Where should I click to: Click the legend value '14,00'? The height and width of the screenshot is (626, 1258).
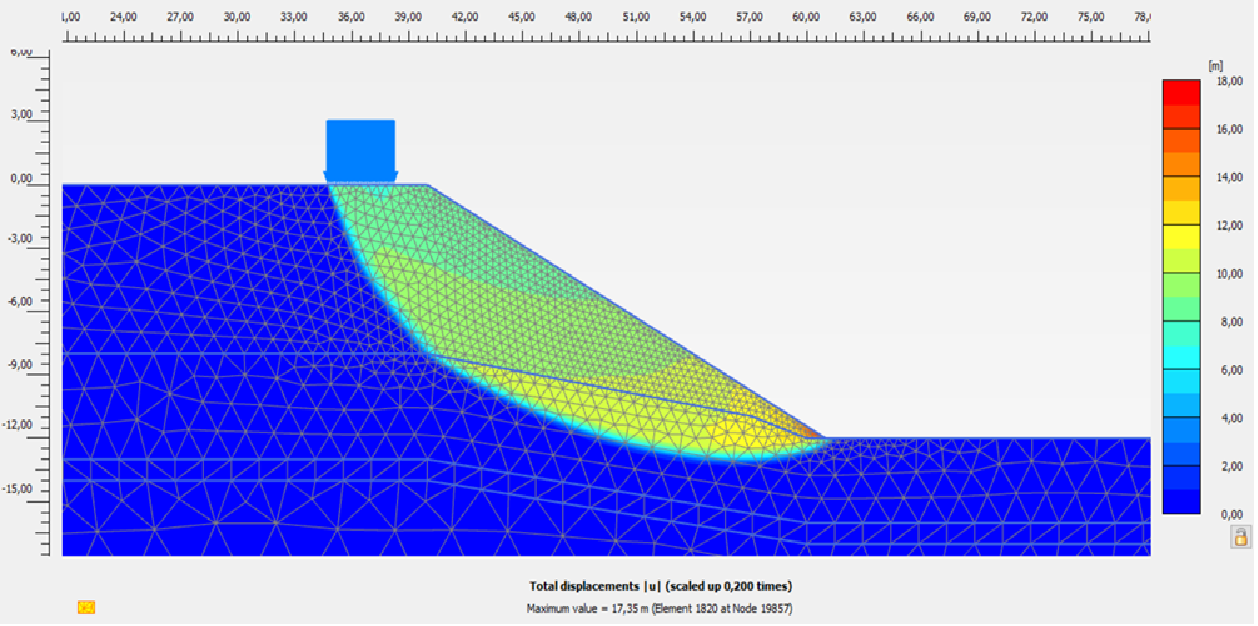pos(1229,178)
